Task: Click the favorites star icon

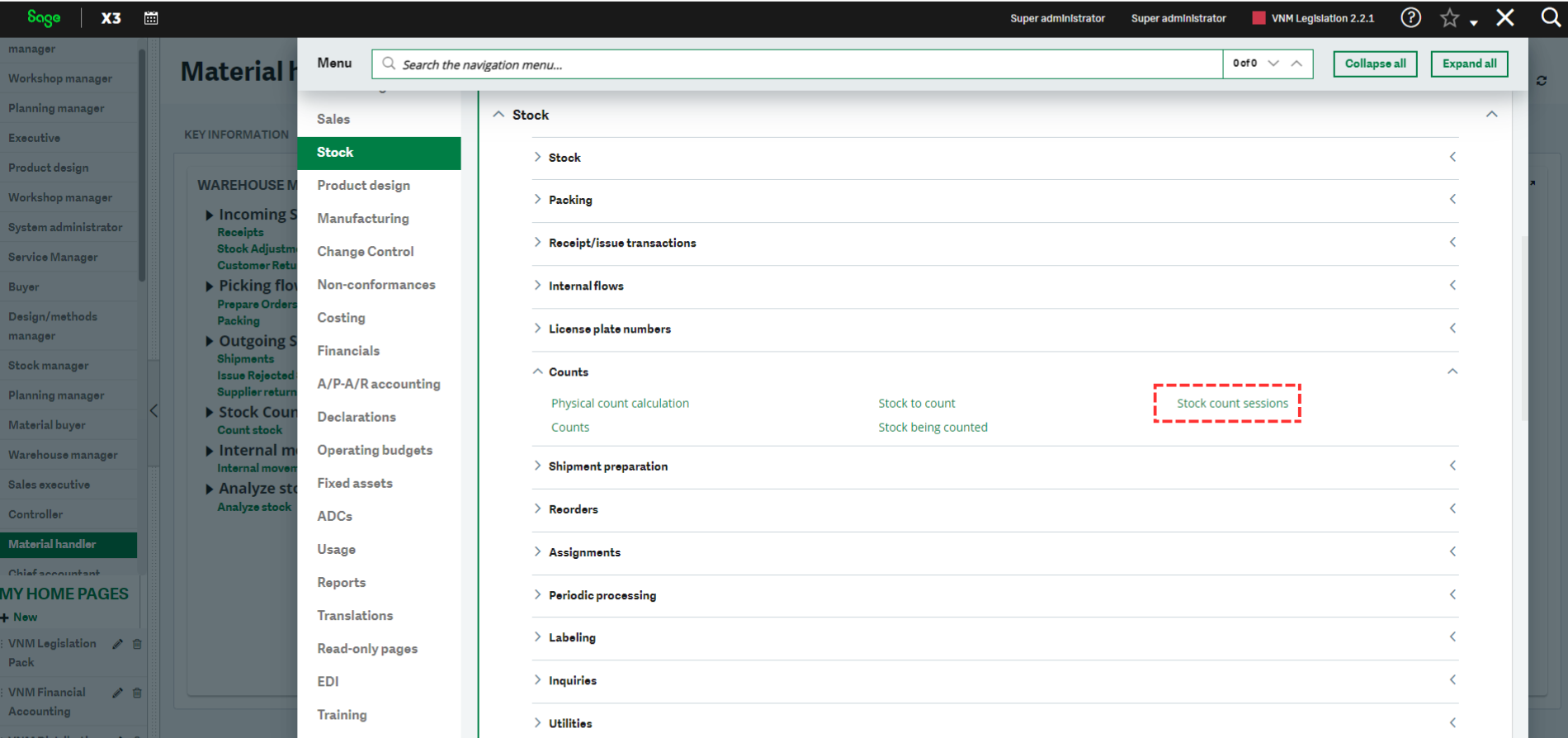Action: 1449,18
